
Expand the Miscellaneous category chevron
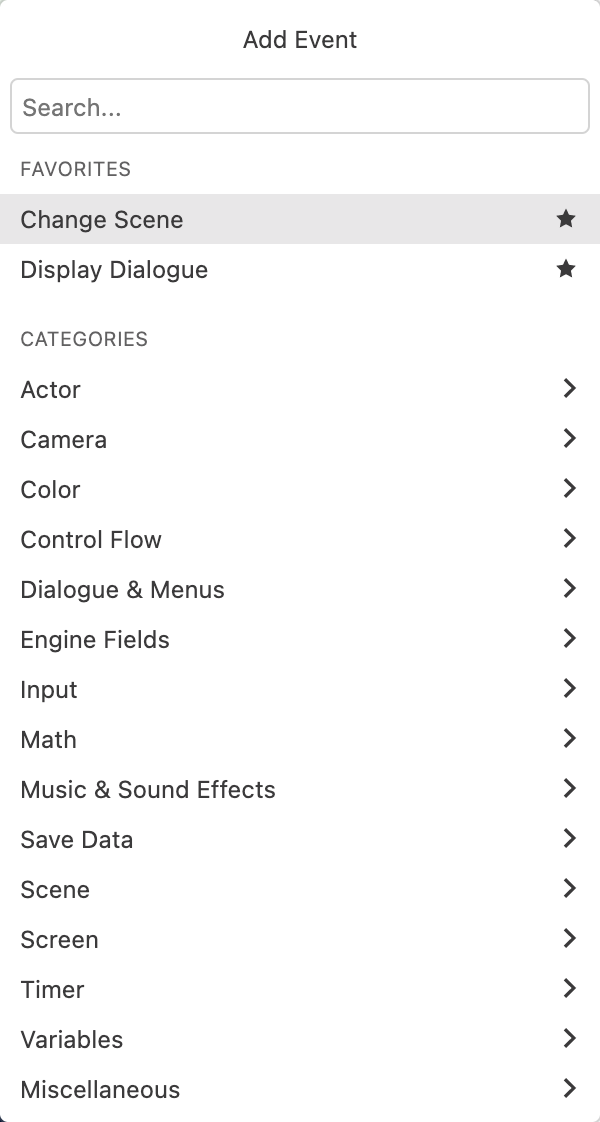569,1089
